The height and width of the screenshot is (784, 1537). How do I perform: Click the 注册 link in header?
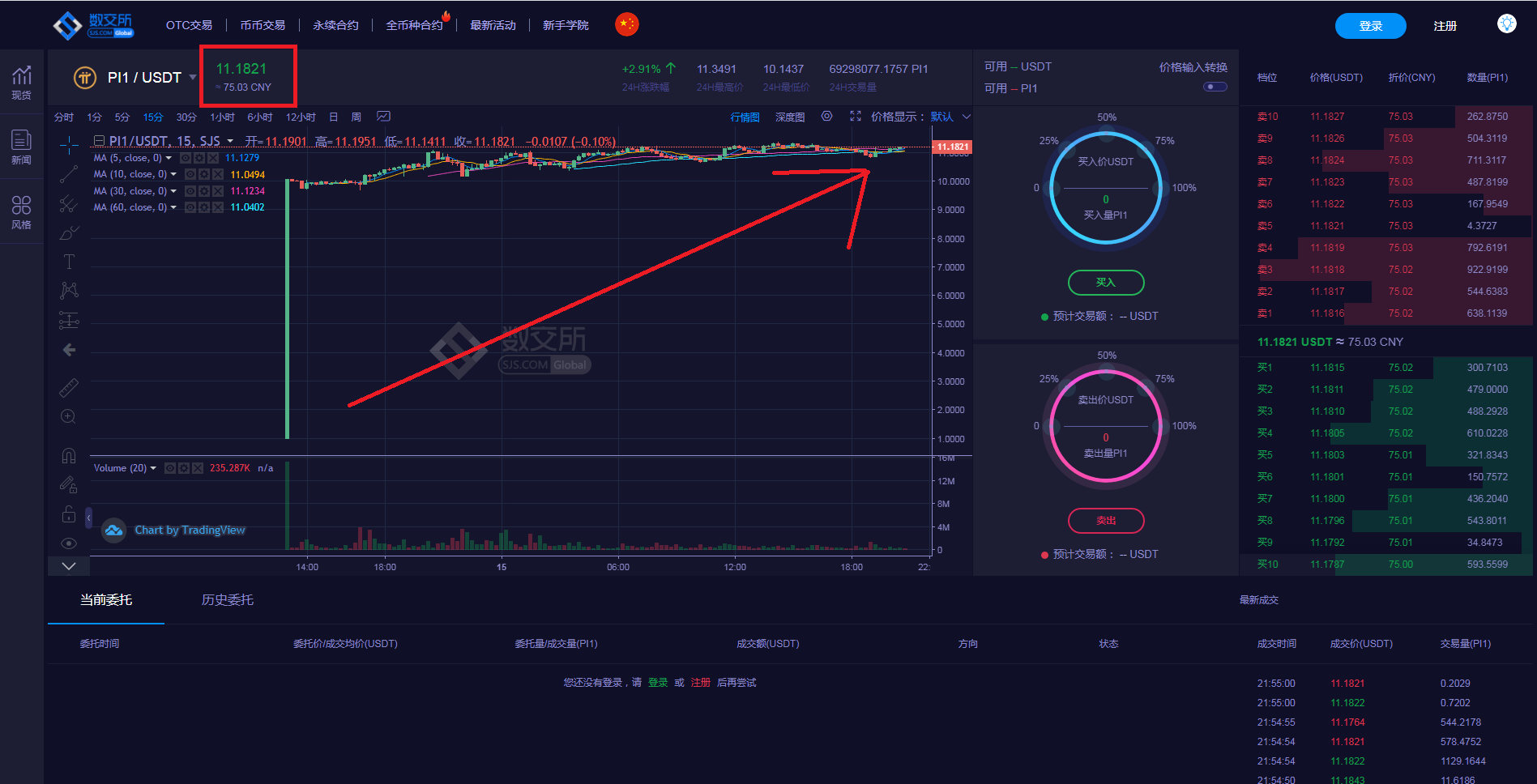pos(1445,26)
